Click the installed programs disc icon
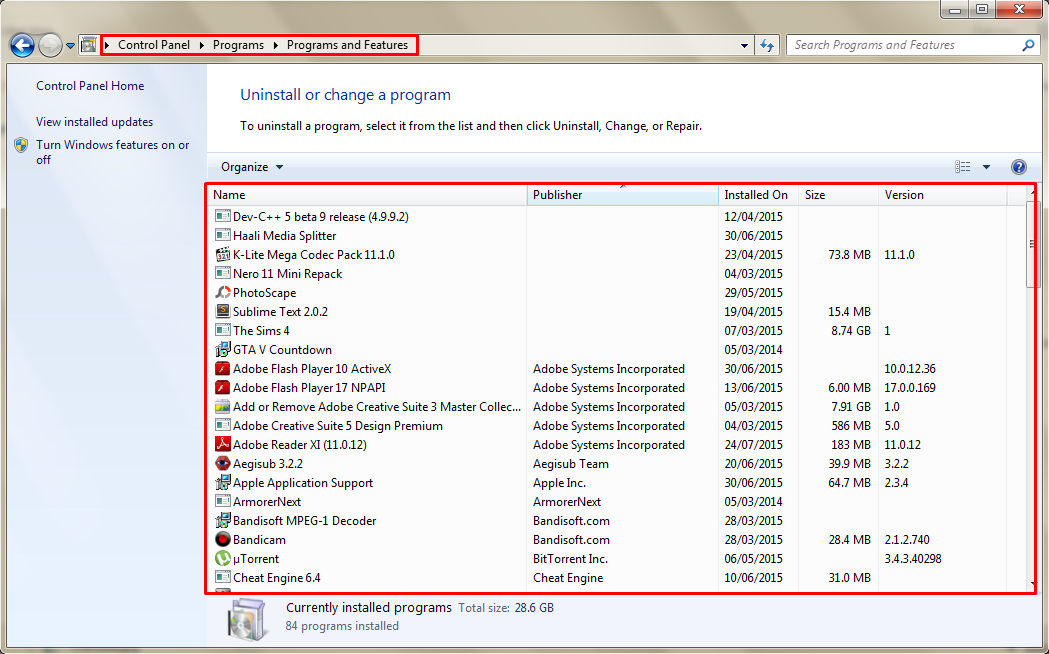 pyautogui.click(x=246, y=619)
